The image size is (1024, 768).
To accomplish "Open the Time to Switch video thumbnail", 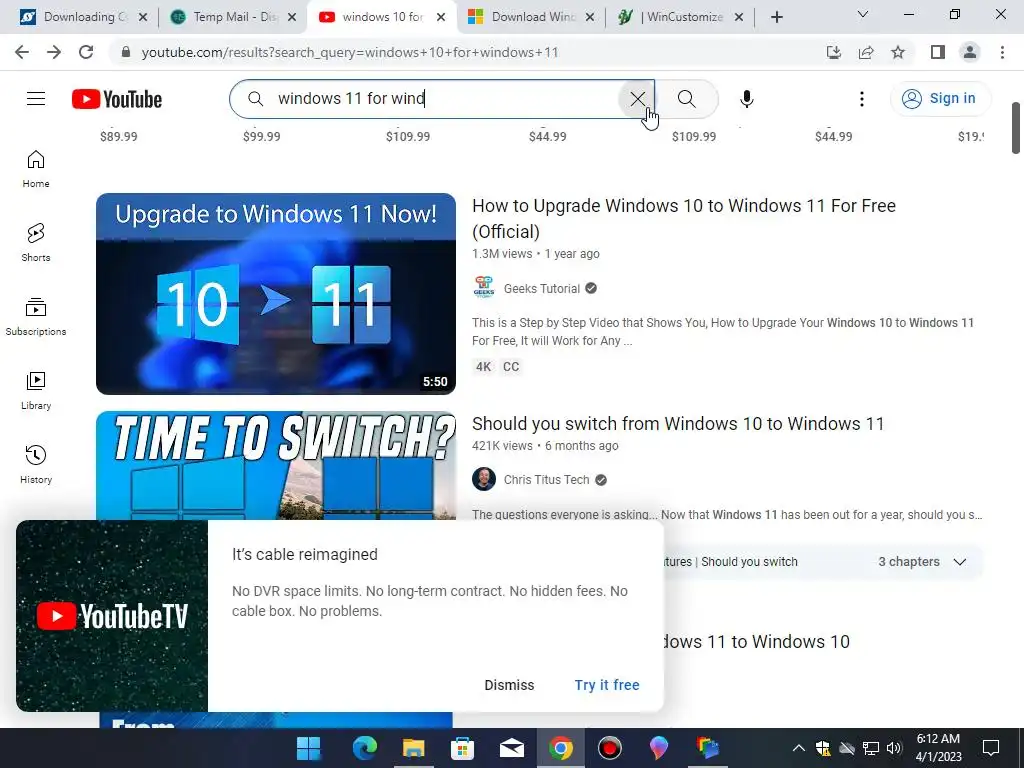I will point(276,465).
